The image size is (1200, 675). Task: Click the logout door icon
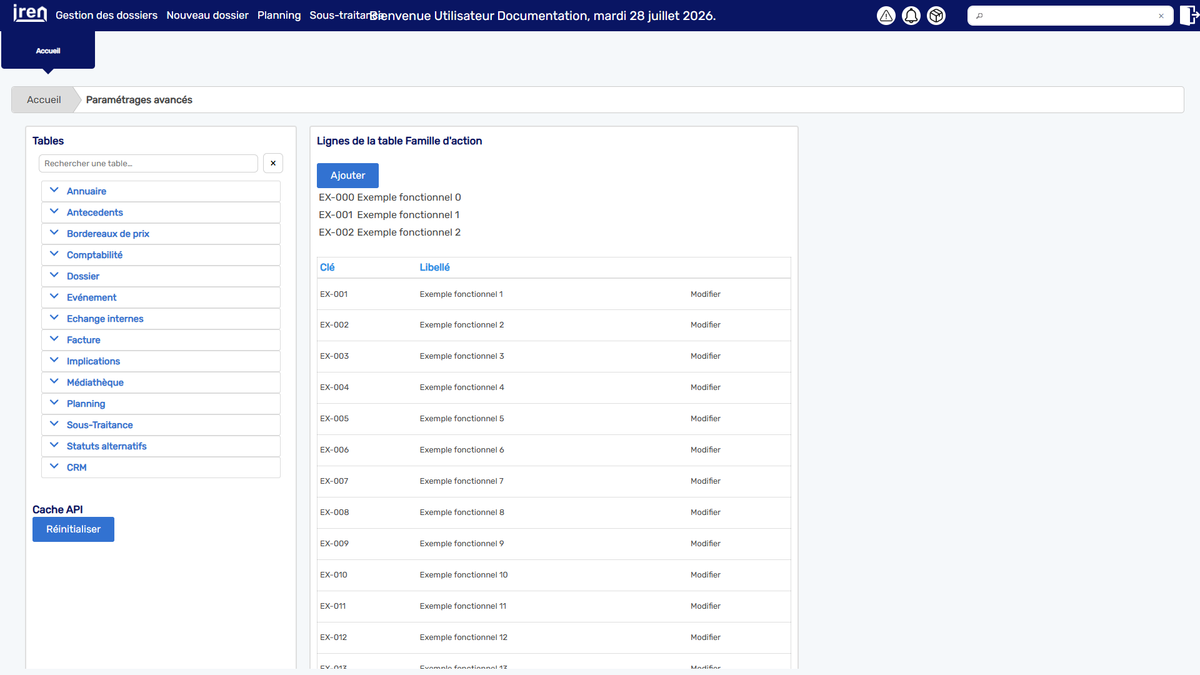(1190, 16)
